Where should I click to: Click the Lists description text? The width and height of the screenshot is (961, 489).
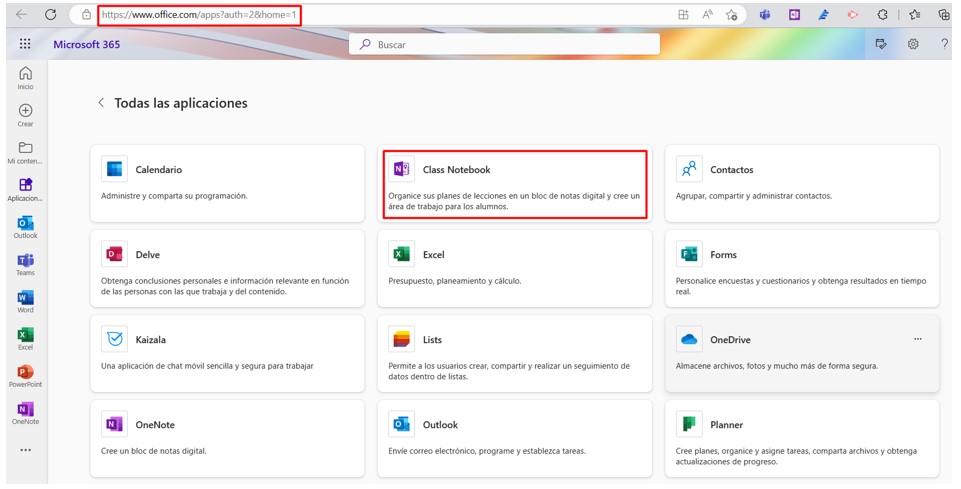click(x=509, y=371)
